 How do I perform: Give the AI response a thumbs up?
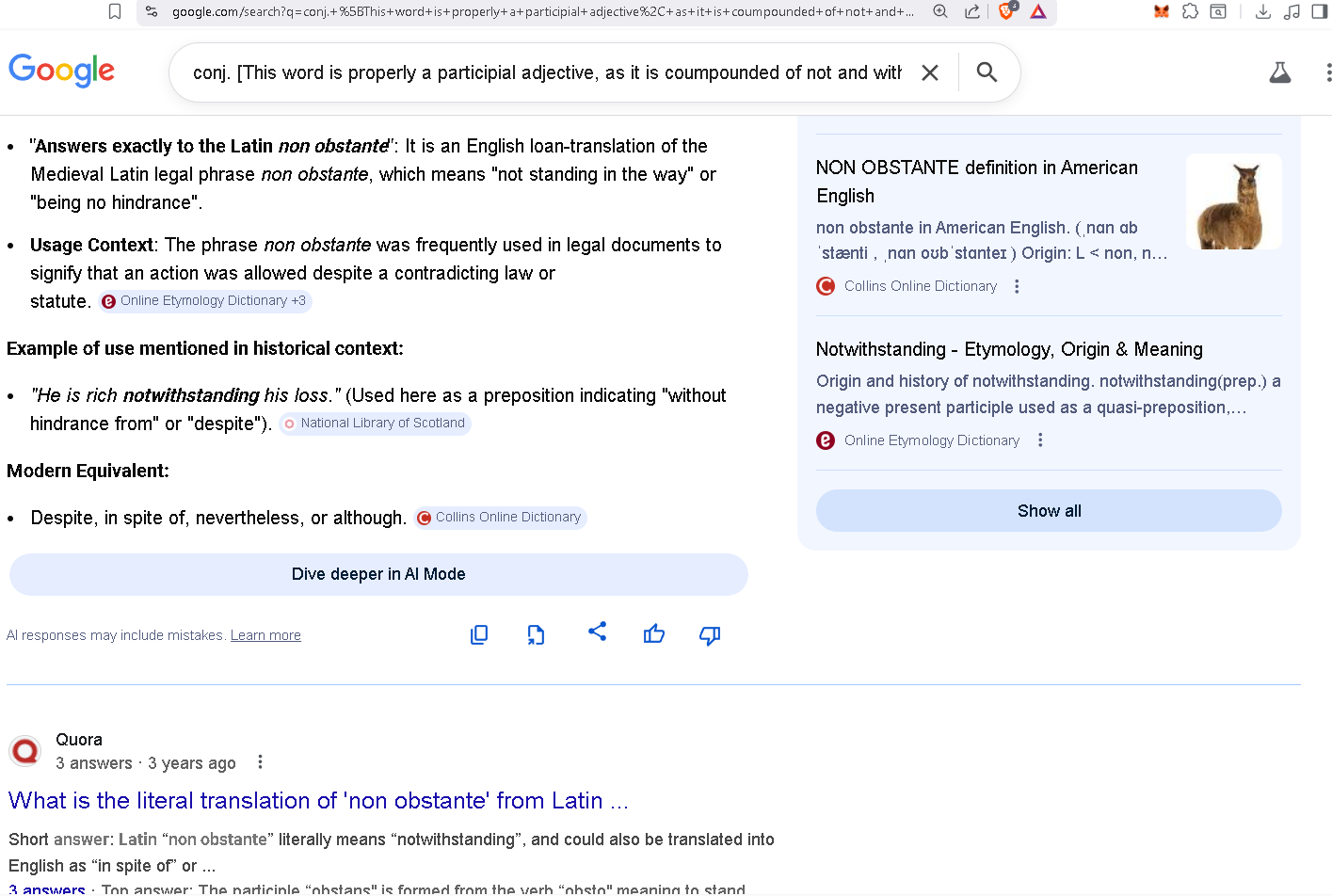click(x=654, y=635)
